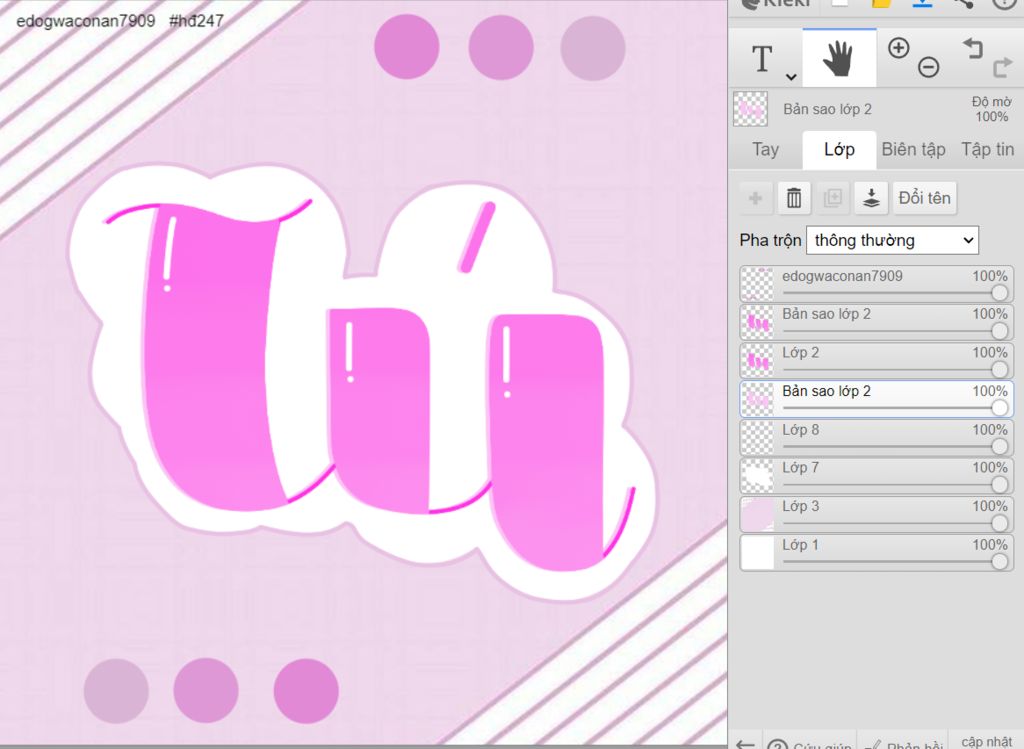Open the Pha trộn blend mode dropdown
Image resolution: width=1024 pixels, height=749 pixels.
click(x=892, y=240)
